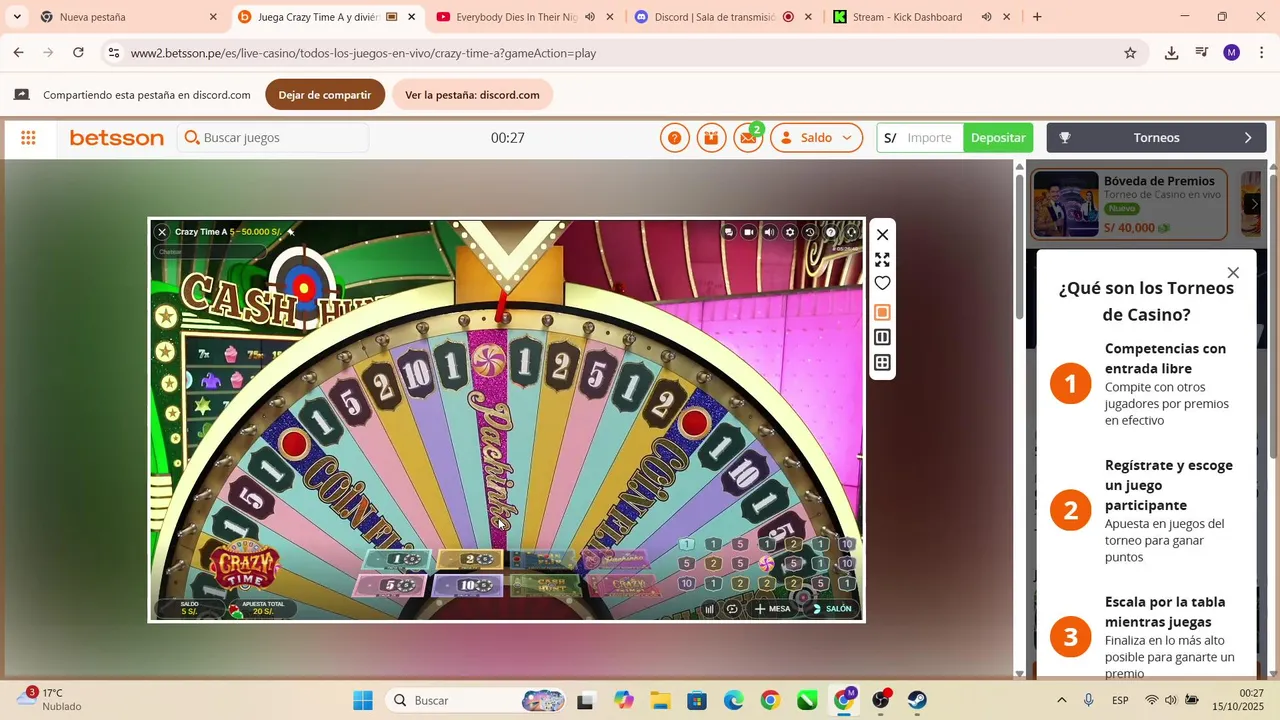Open Steam from the taskbar
The height and width of the screenshot is (720, 1280).
click(917, 700)
